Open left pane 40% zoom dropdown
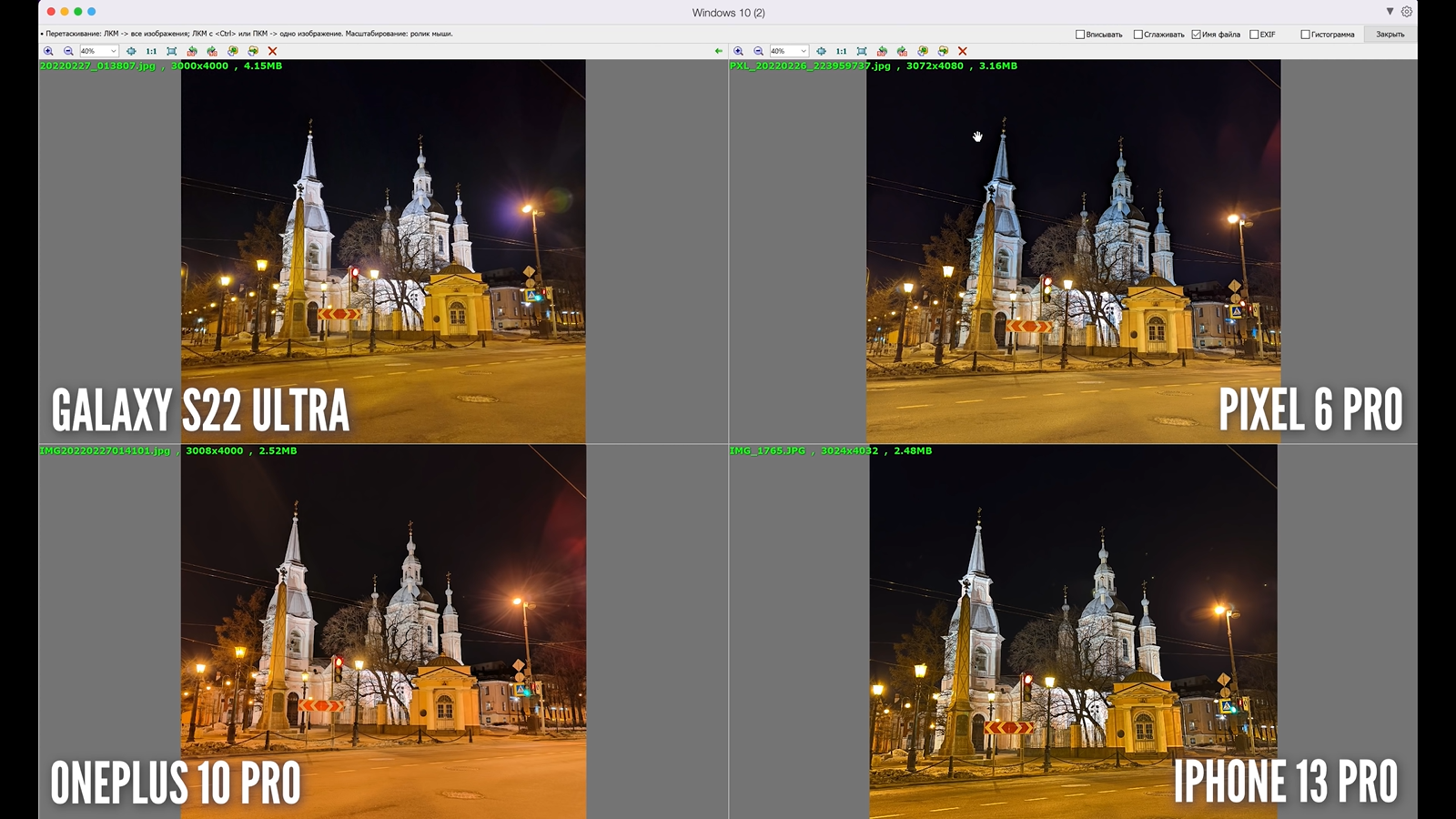 (x=113, y=51)
